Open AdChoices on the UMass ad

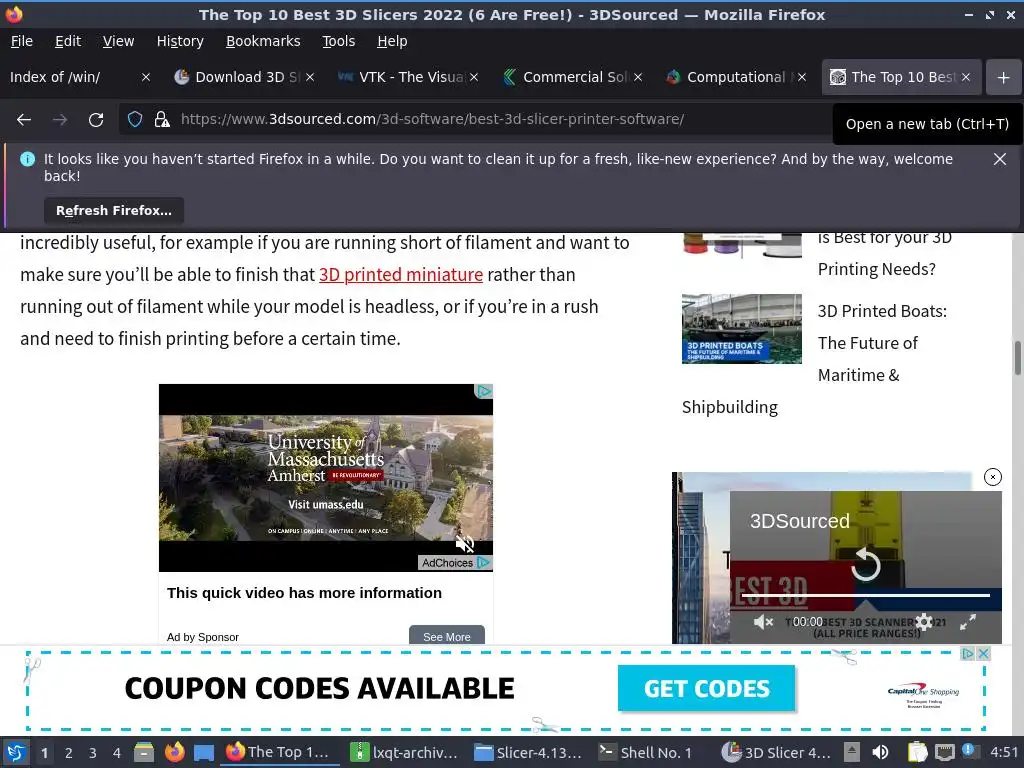[454, 562]
